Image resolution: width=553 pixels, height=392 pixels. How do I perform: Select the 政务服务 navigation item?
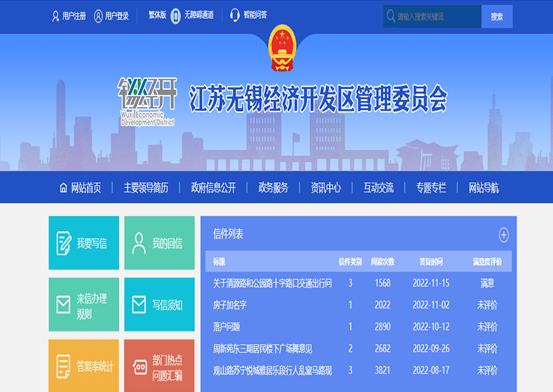coord(273,188)
